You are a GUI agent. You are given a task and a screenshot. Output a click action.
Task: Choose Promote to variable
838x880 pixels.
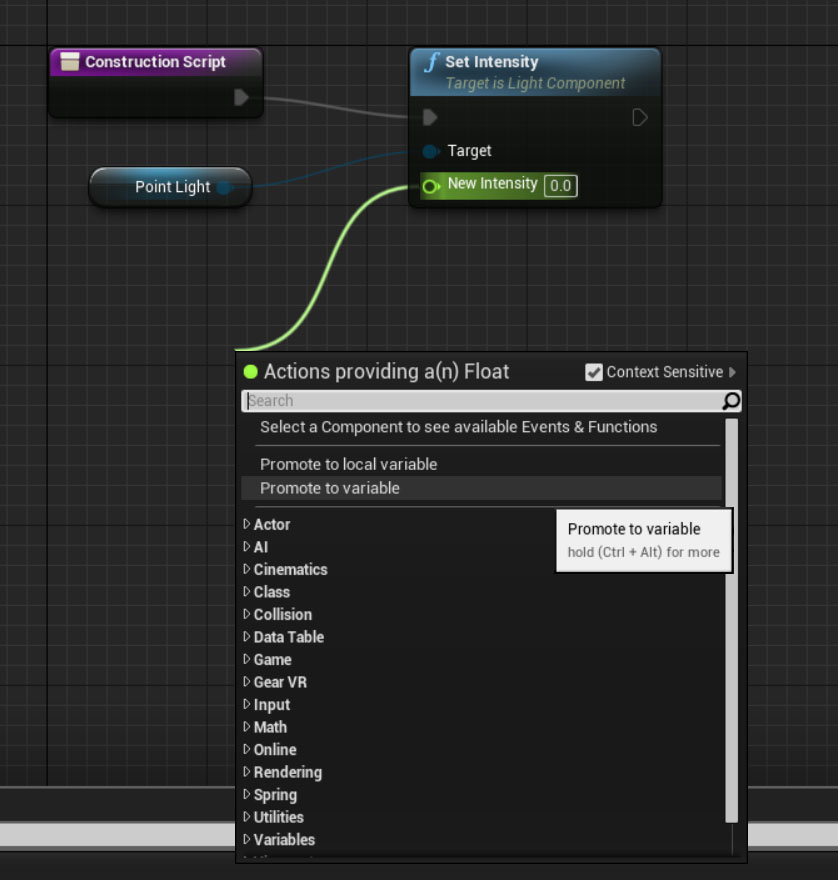[482, 488]
